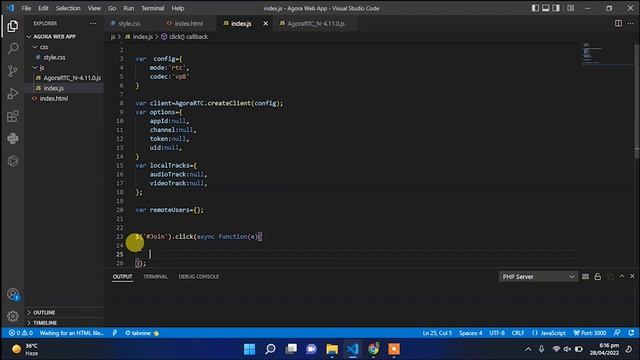
Task: Click tabnine status bar item
Action: (142, 333)
